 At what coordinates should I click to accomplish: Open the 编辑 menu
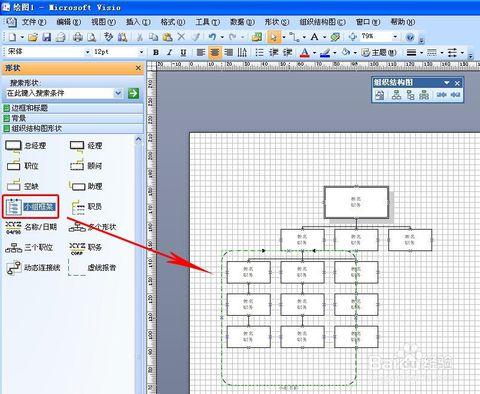(68, 22)
